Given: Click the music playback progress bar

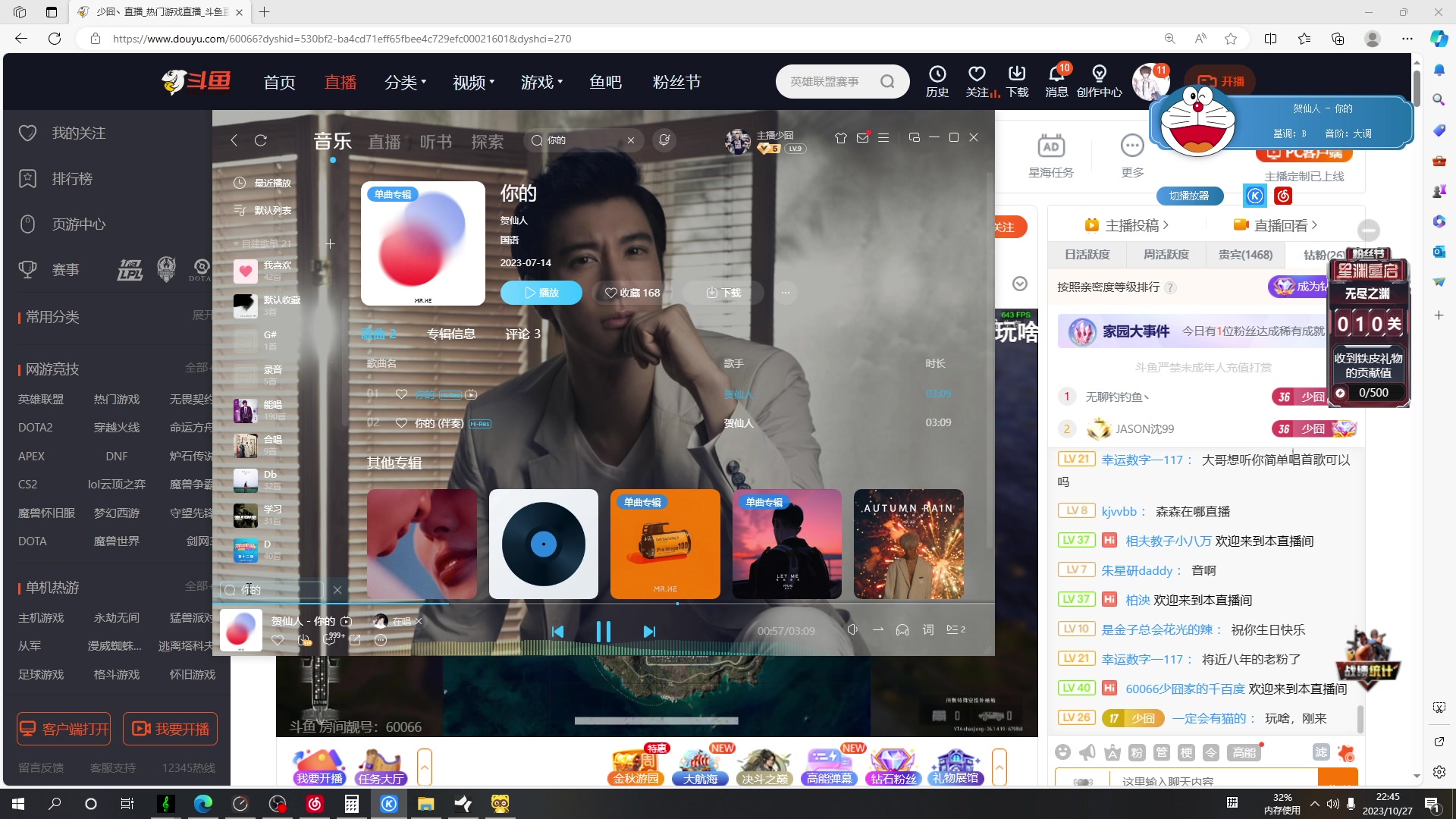Looking at the screenshot, I should pyautogui.click(x=604, y=604).
